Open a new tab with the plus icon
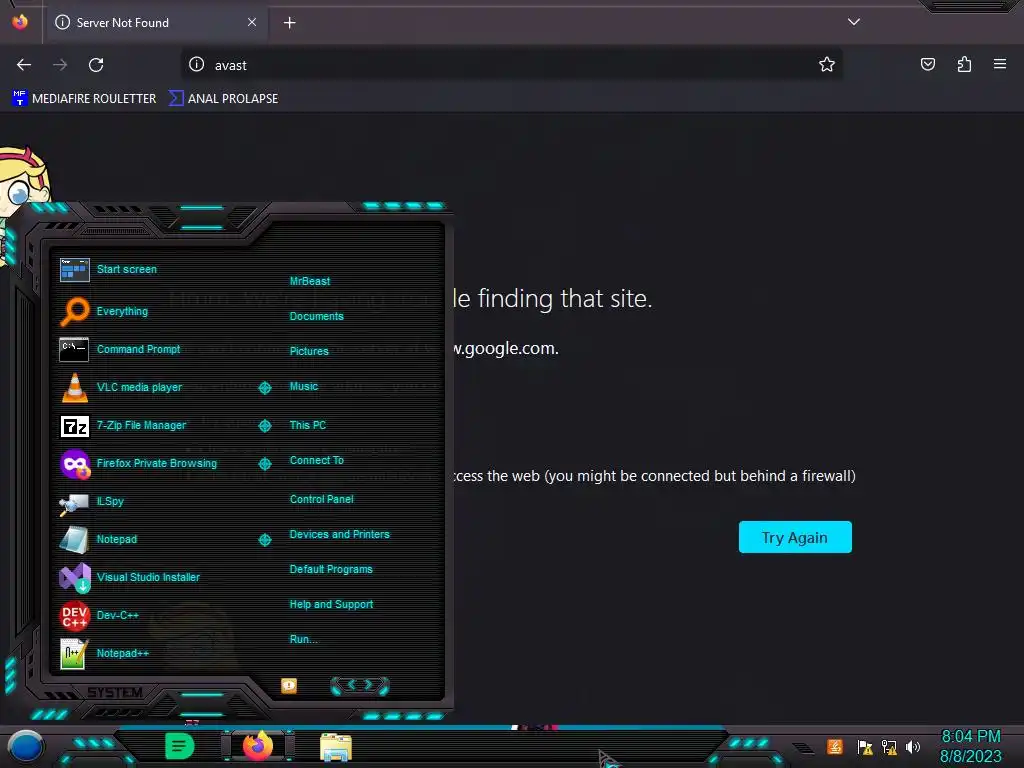 click(289, 23)
